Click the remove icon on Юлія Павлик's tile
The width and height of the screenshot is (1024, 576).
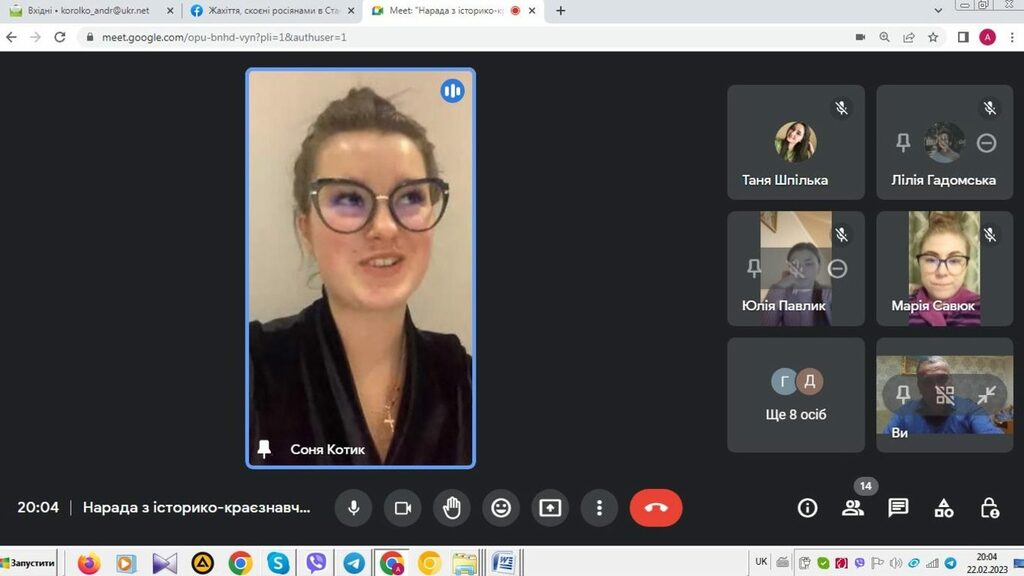[x=838, y=268]
